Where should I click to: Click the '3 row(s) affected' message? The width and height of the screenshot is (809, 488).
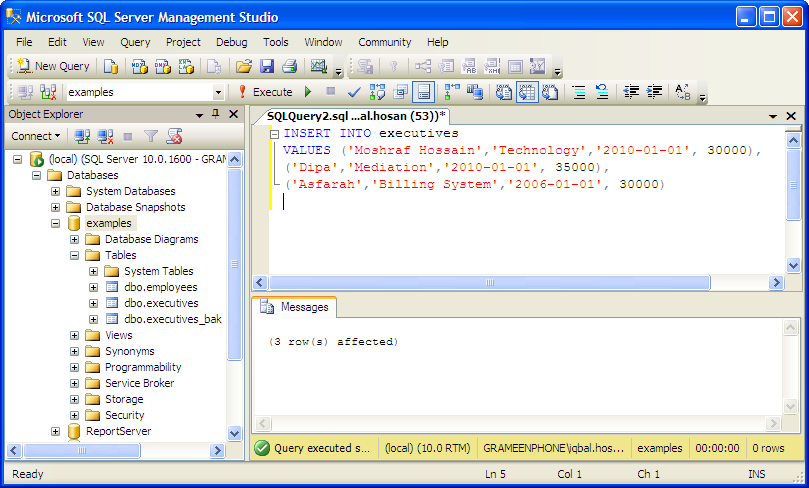(x=333, y=341)
